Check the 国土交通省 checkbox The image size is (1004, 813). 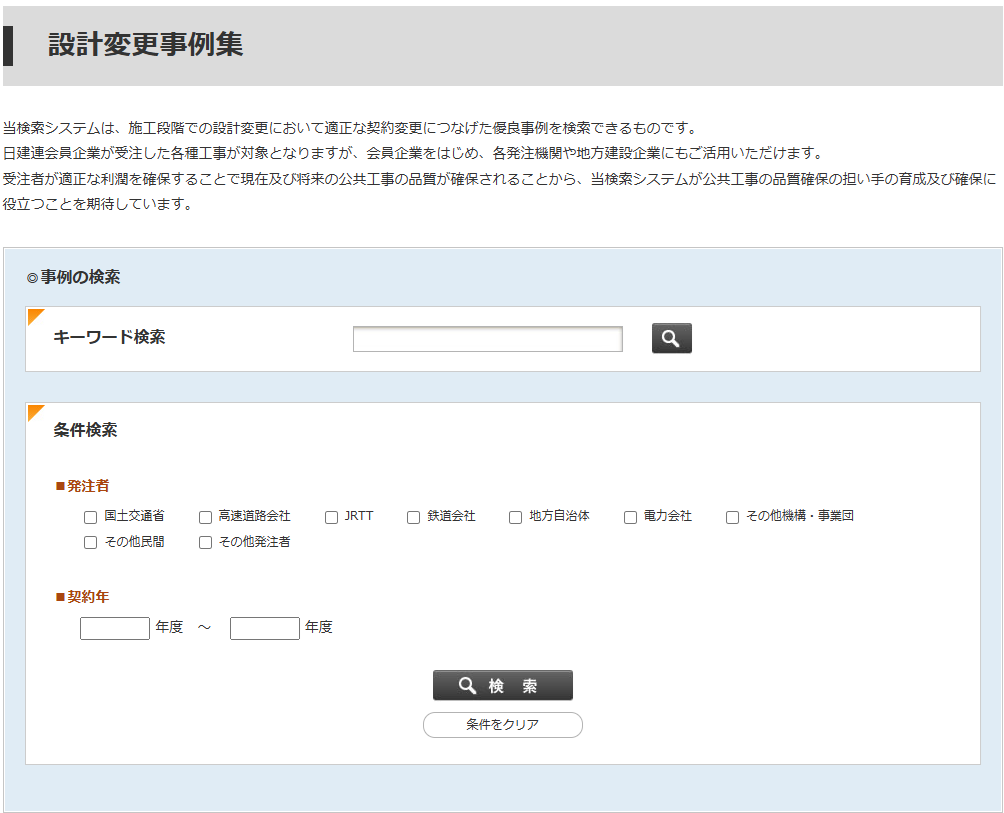click(x=90, y=517)
